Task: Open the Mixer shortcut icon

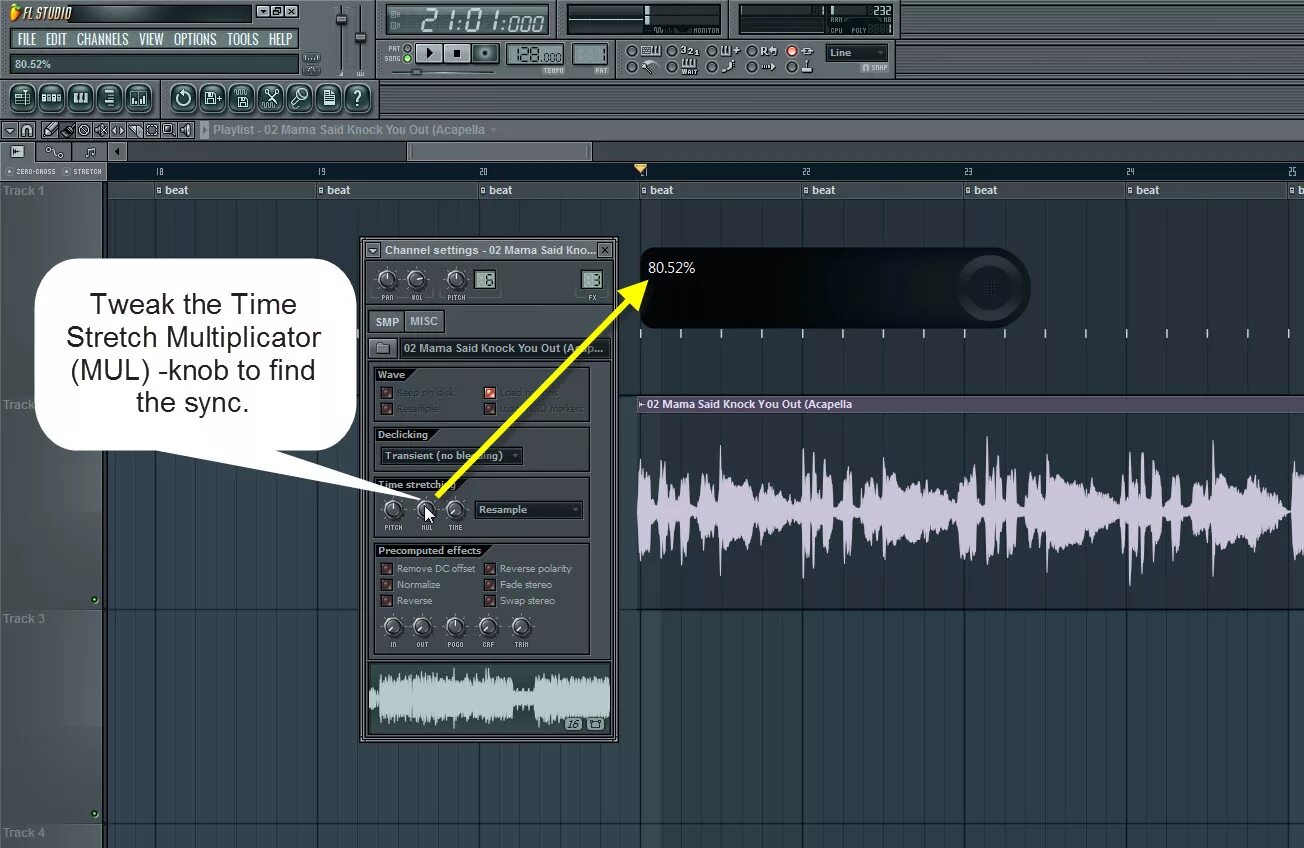Action: (x=139, y=98)
